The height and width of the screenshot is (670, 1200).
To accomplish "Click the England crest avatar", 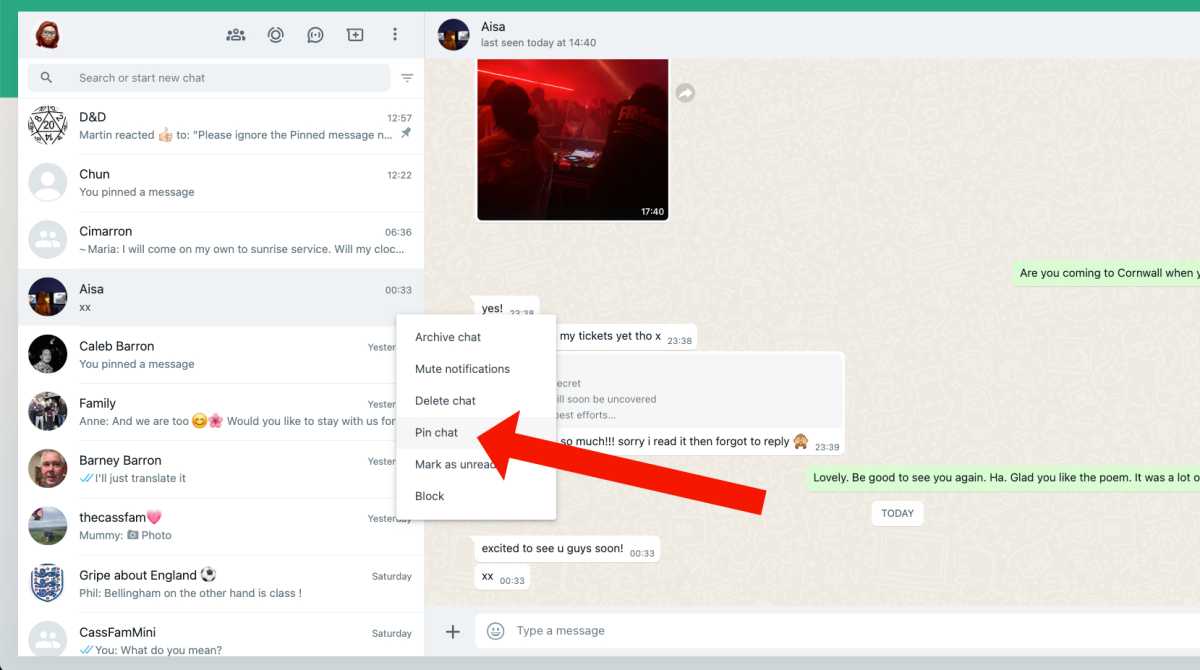I will click(x=48, y=584).
